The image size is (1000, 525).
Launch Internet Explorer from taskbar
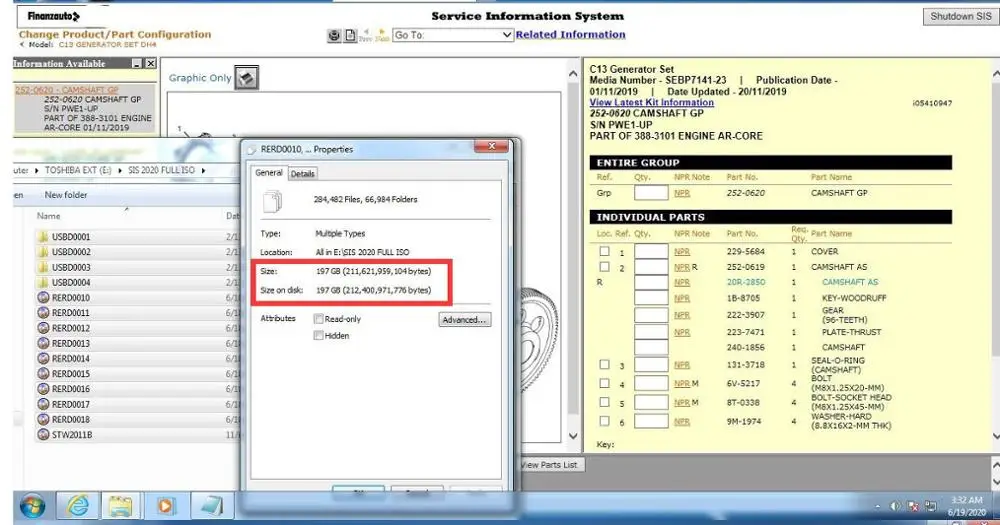tap(78, 507)
